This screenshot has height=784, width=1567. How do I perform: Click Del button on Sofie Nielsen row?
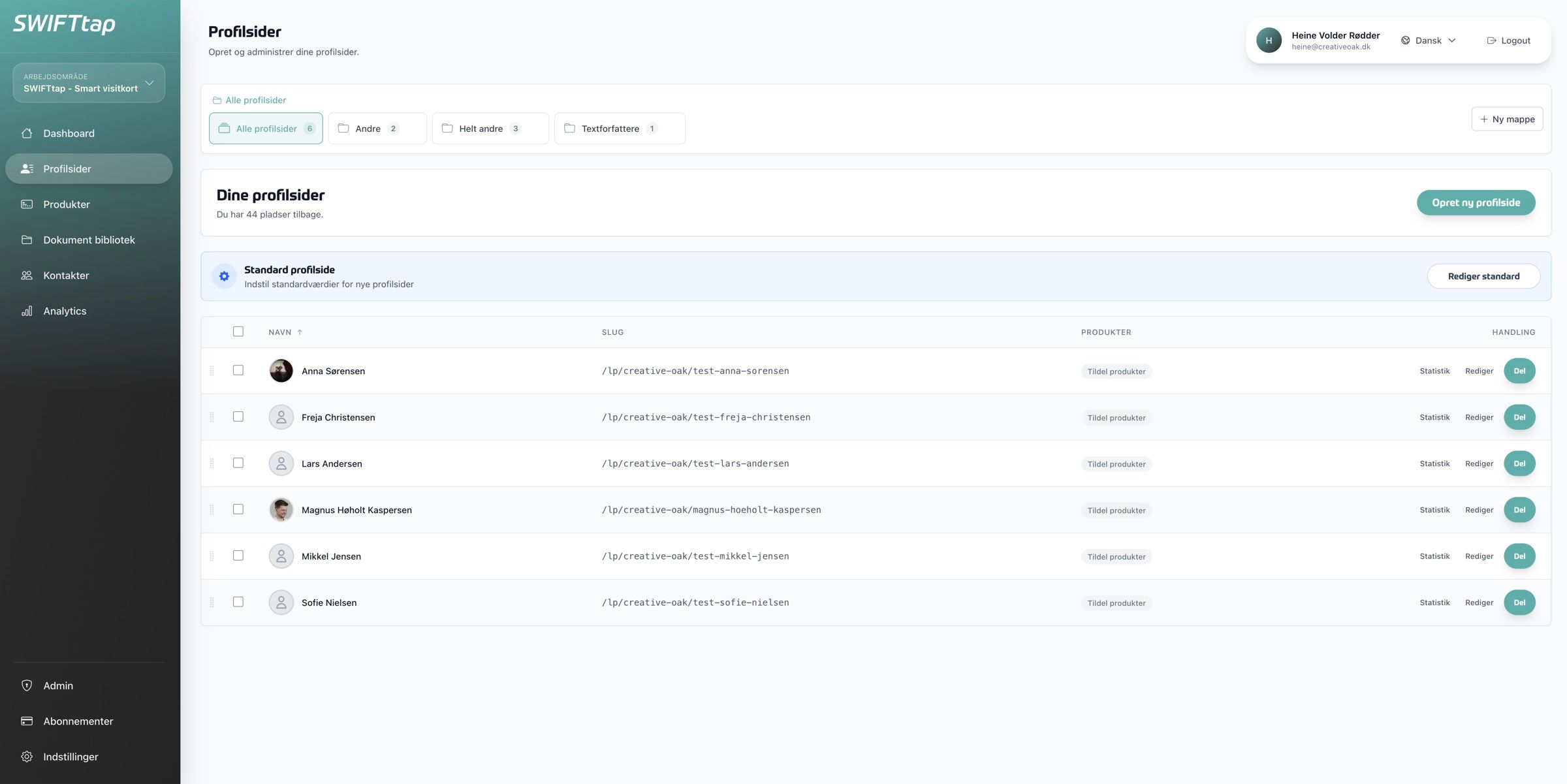[1519, 603]
